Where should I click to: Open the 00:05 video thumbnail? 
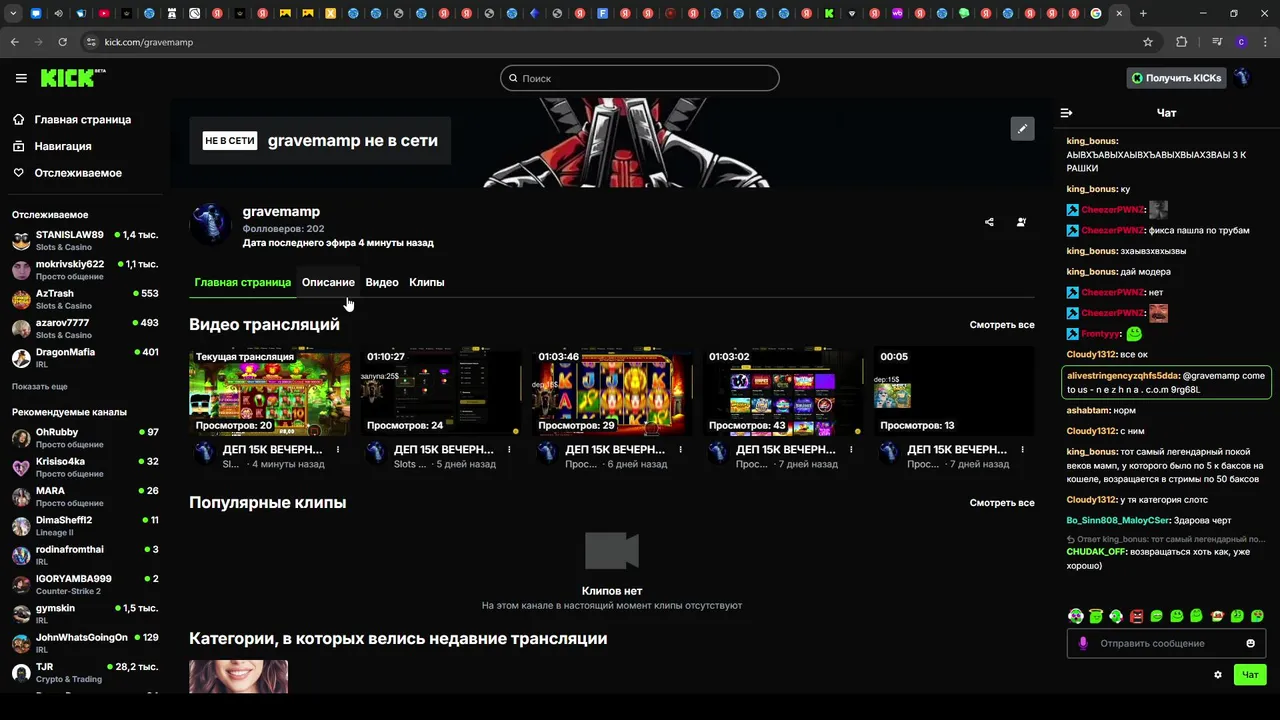[x=954, y=391]
